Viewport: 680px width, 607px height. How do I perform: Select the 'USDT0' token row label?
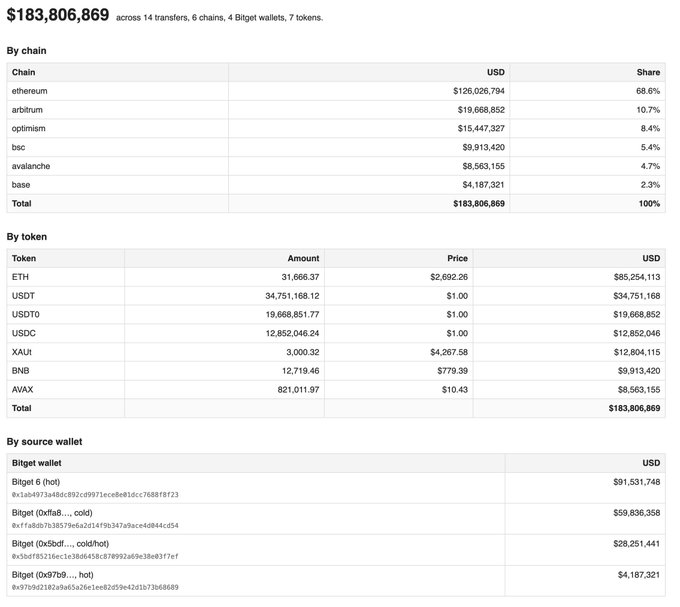coord(26,314)
